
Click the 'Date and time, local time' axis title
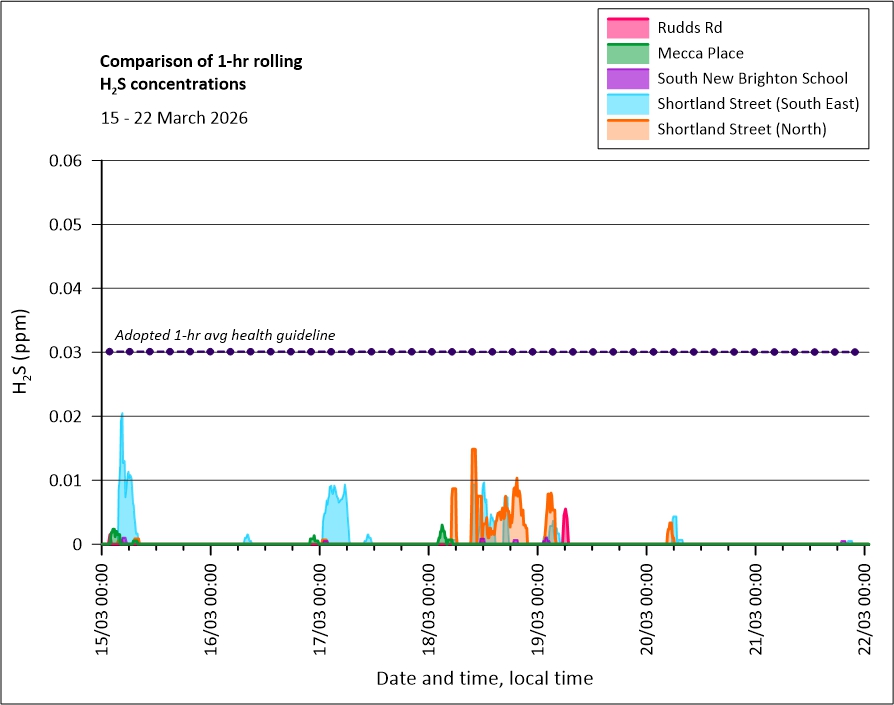pos(484,679)
